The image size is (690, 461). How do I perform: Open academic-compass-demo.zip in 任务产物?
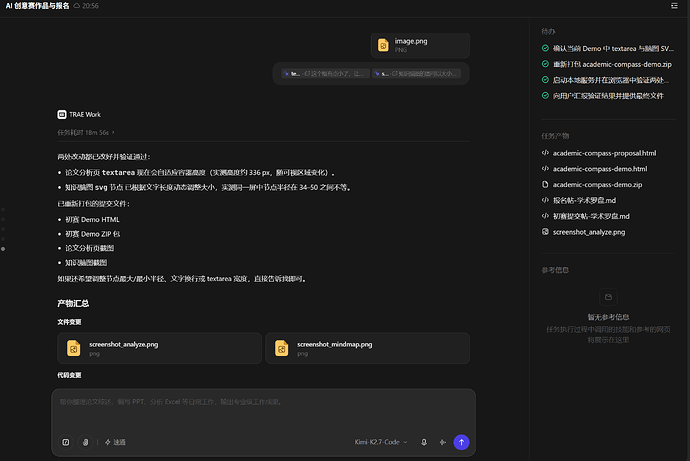(x=597, y=185)
